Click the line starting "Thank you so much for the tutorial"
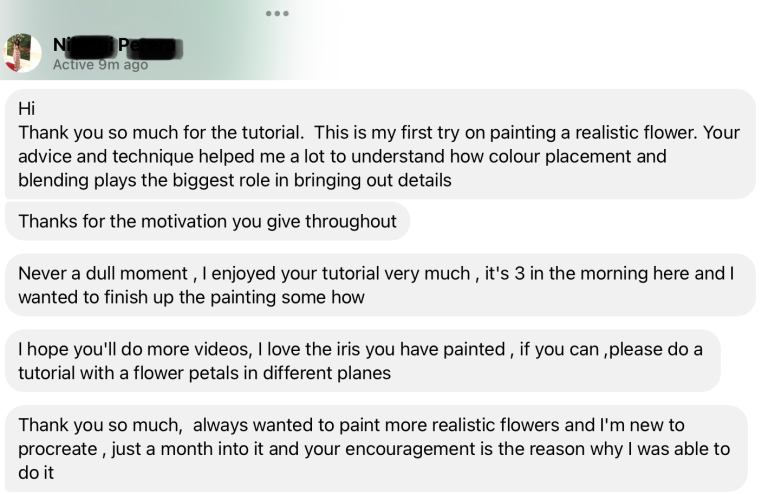Viewport: 768px width, 494px height. (379, 133)
